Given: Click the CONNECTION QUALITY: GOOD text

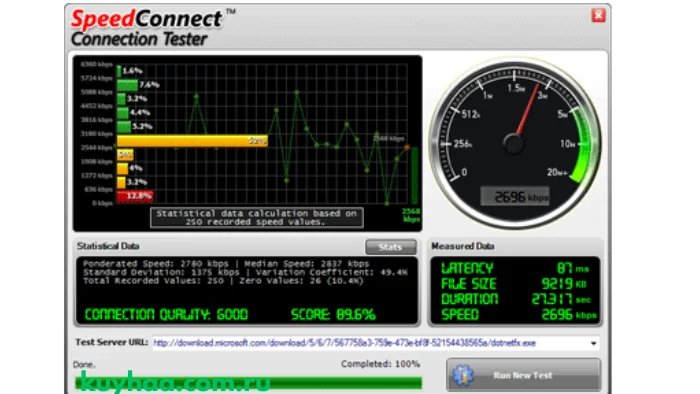Looking at the screenshot, I should [166, 315].
